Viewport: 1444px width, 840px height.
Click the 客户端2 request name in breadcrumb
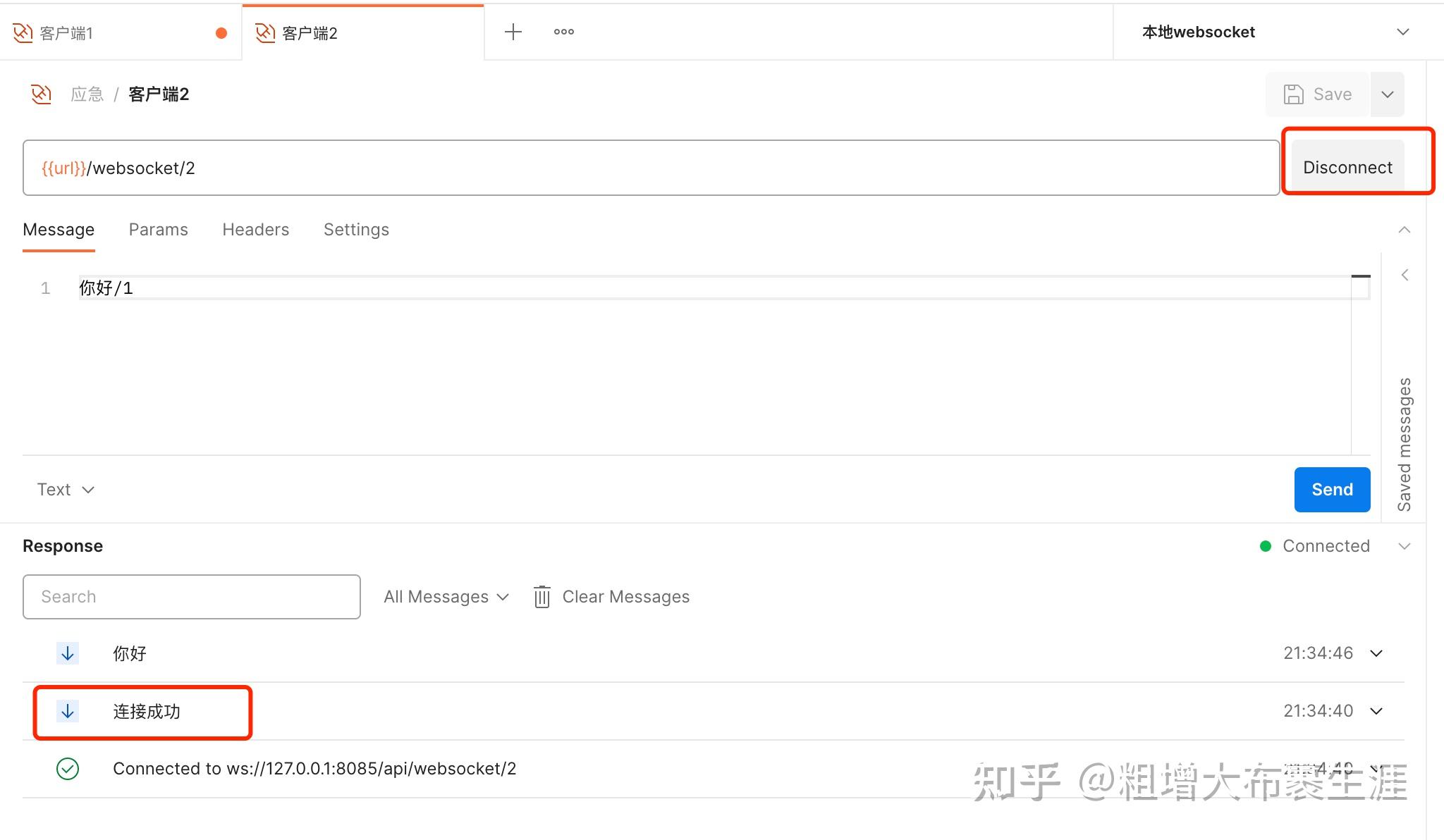(159, 94)
